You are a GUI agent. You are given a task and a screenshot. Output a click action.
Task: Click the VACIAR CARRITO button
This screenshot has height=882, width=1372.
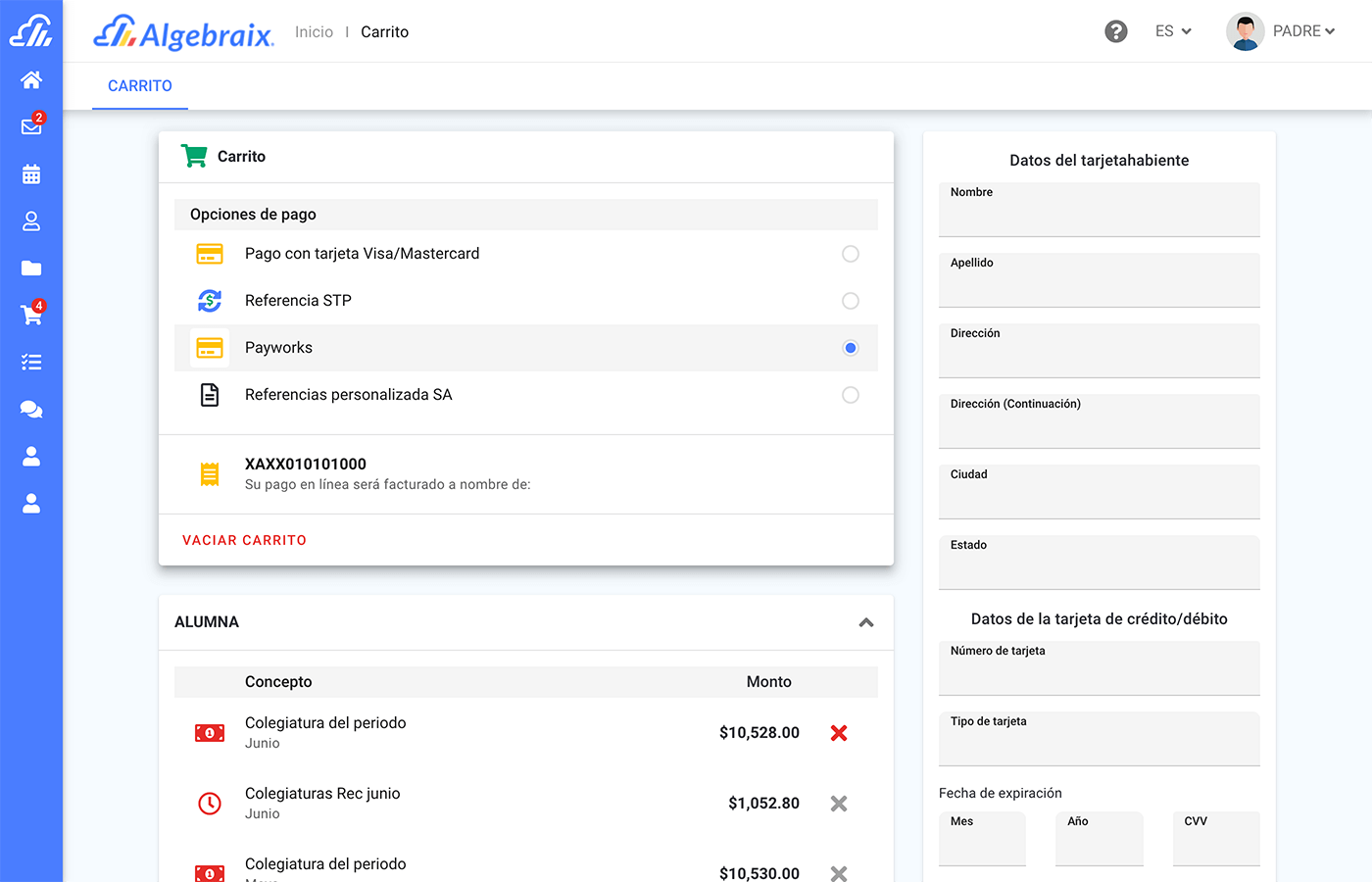click(x=244, y=540)
